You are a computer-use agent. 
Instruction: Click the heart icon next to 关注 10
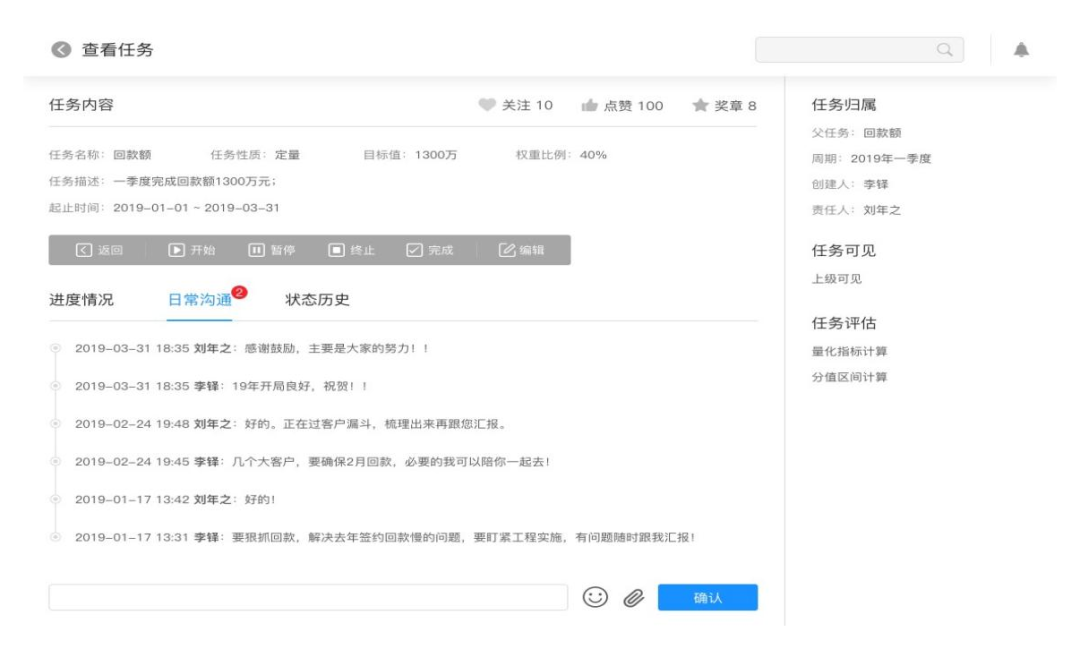click(487, 105)
